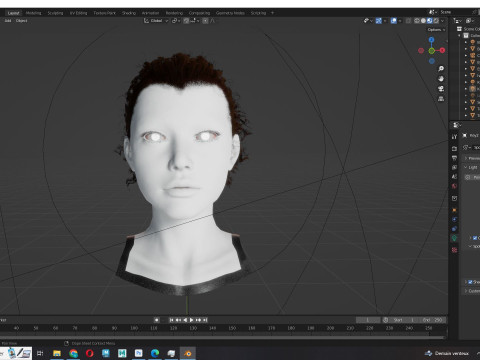Select wireframe viewport shading
The width and height of the screenshot is (480, 360).
click(x=417, y=21)
